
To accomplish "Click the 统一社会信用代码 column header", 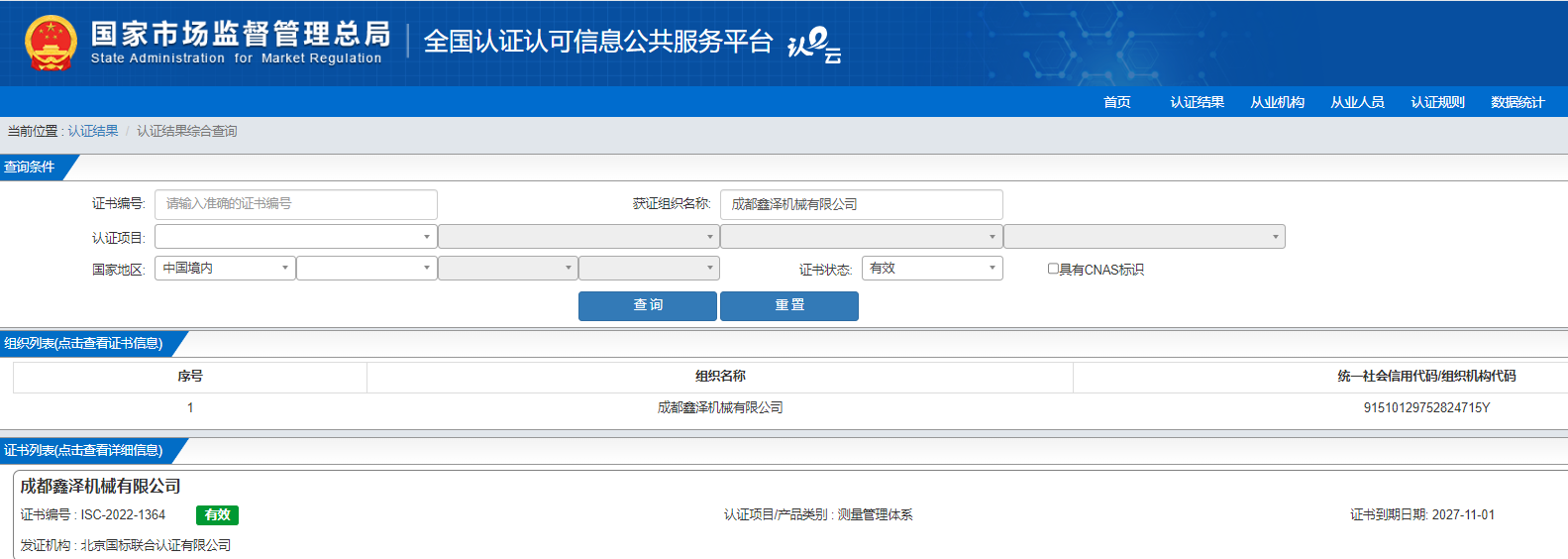I will (1426, 377).
